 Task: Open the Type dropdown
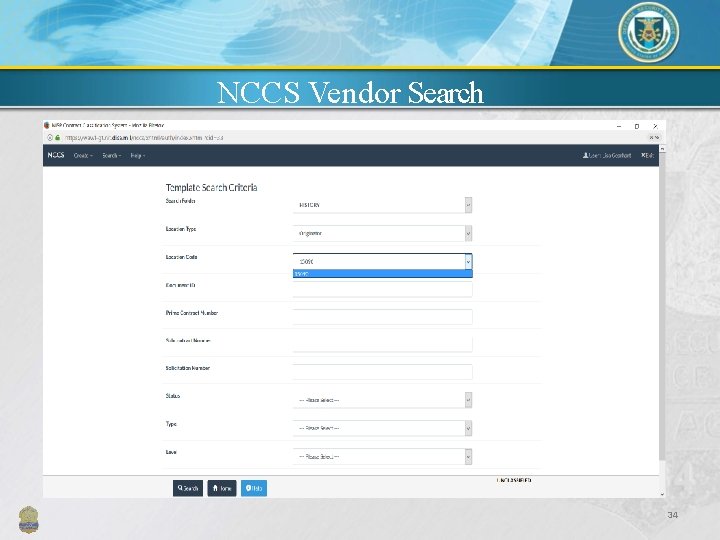point(382,428)
